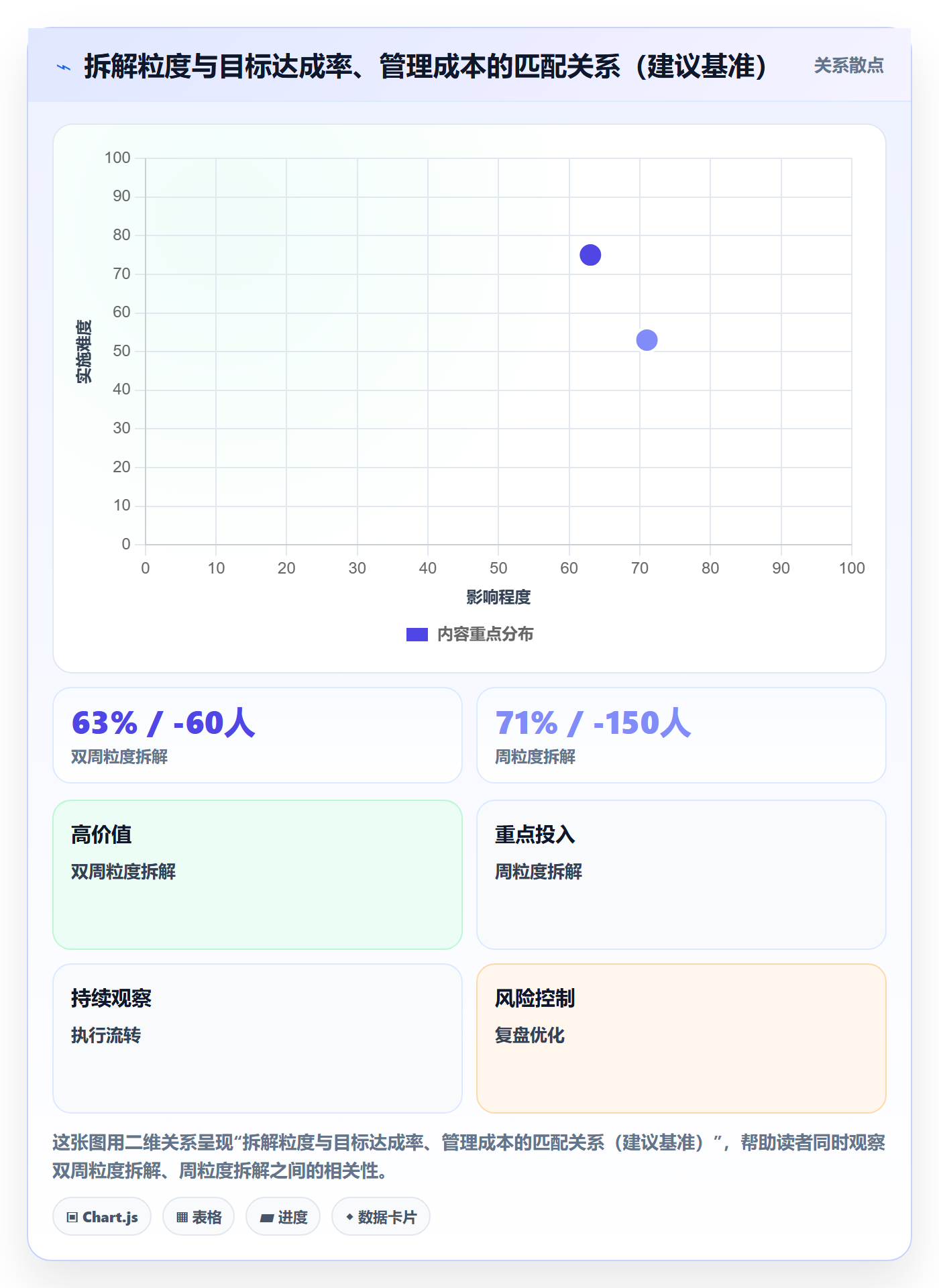
Task: Select the 持续观察 quadrant card
Action: click(258, 1038)
